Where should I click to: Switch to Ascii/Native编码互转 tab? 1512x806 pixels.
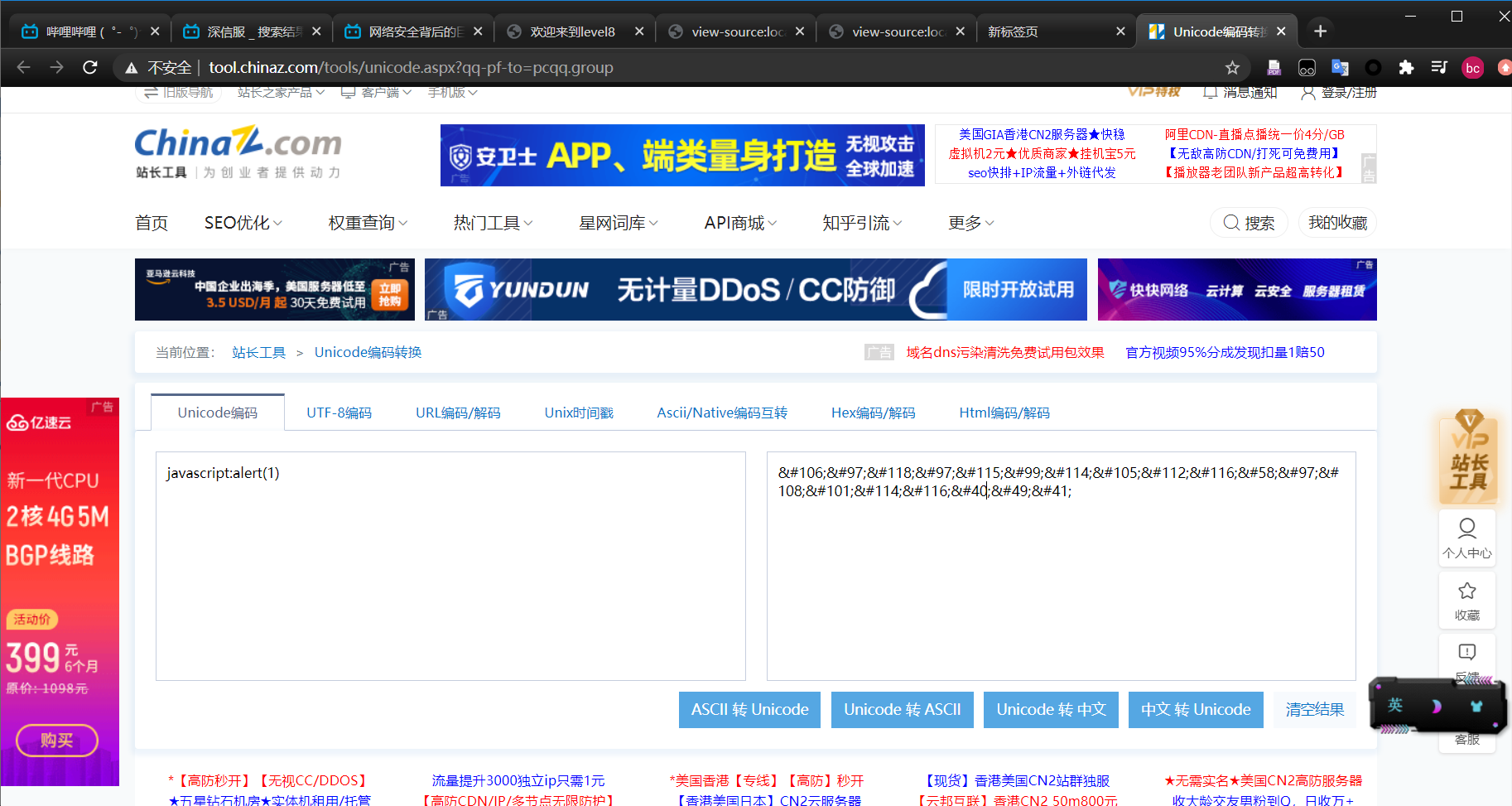coord(722,413)
